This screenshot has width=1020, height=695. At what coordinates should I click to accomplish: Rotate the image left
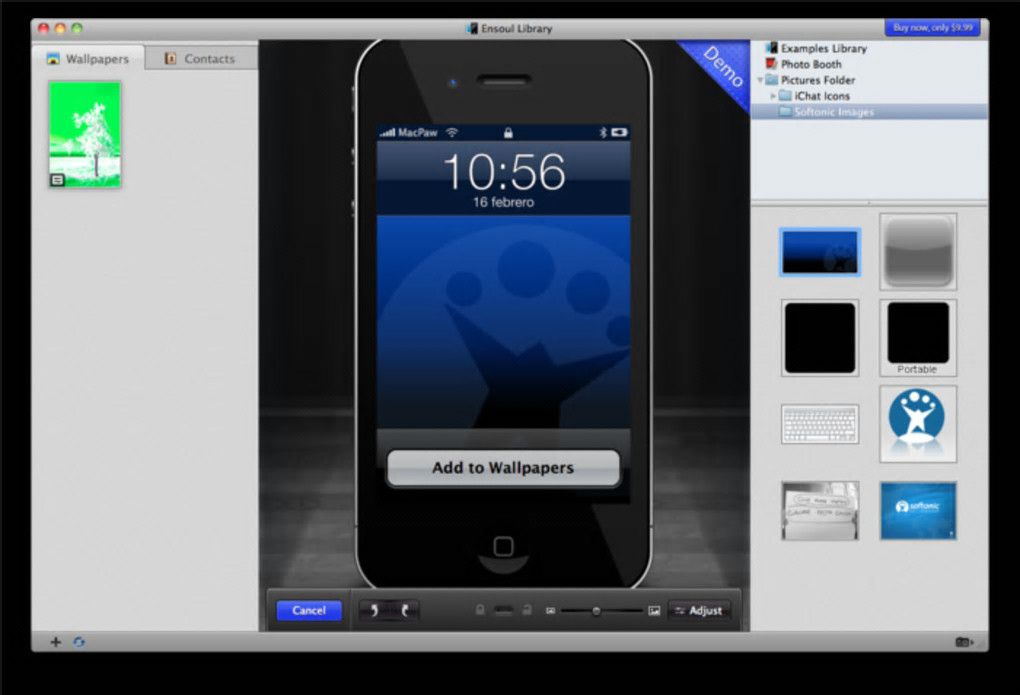pyautogui.click(x=374, y=610)
